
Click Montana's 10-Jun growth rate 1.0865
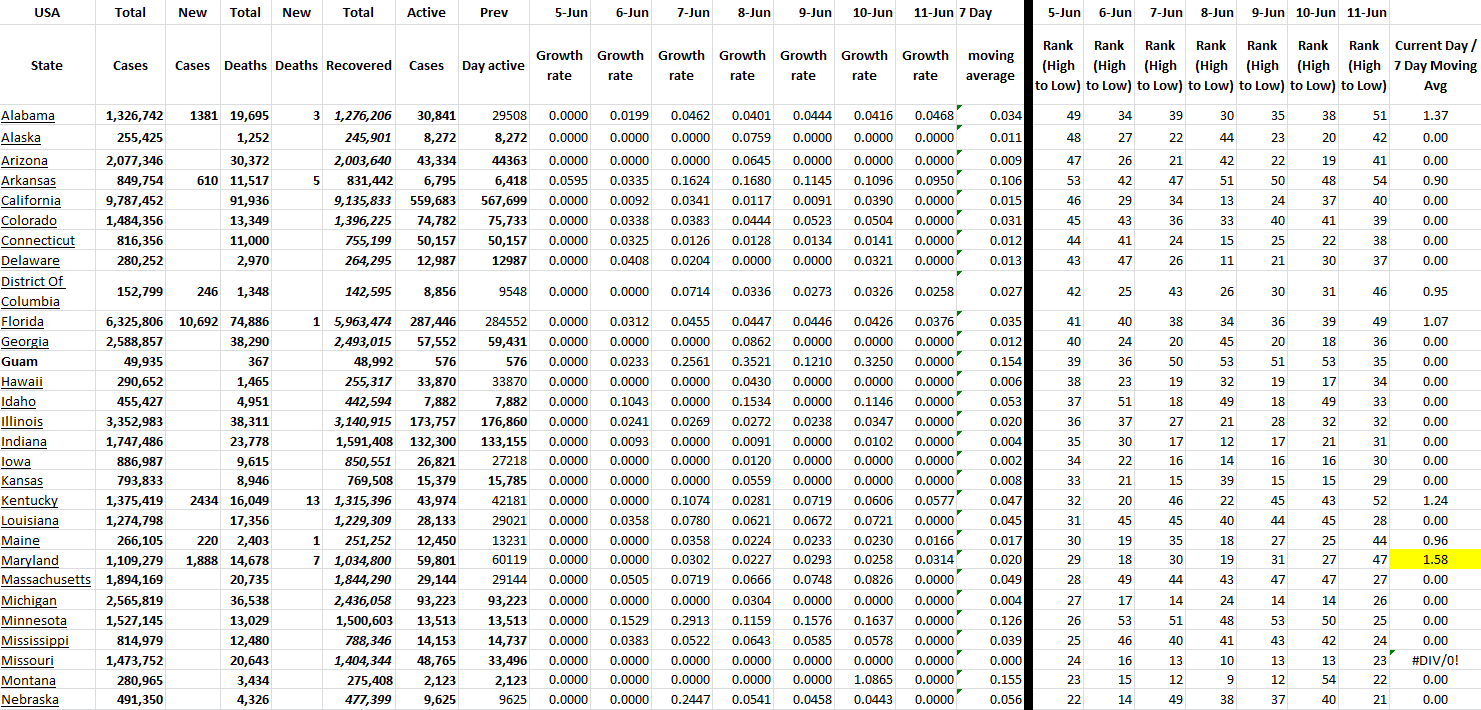click(864, 681)
